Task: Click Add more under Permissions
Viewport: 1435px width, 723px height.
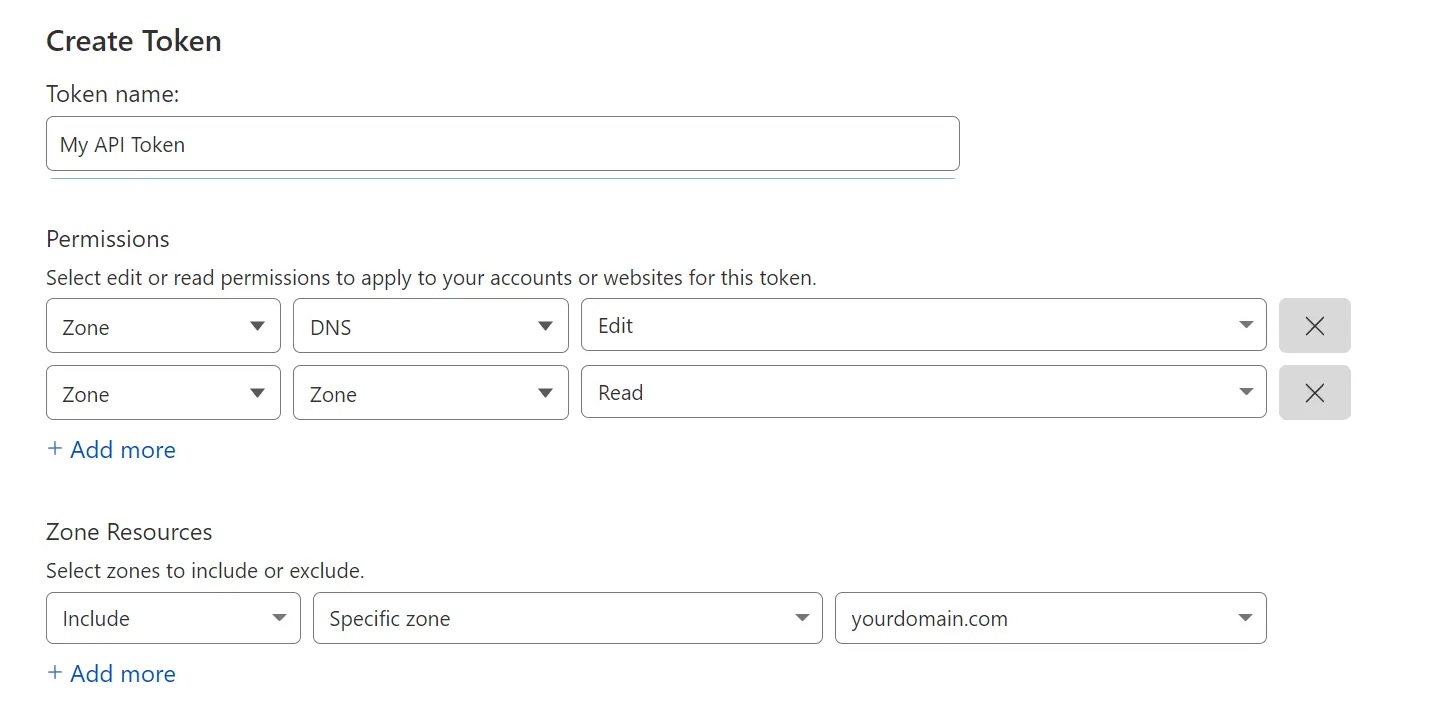Action: (x=111, y=449)
